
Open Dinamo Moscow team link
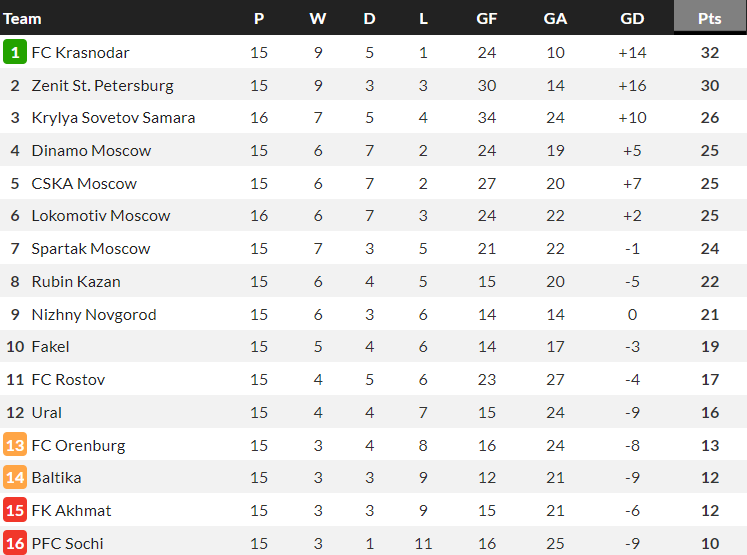tap(91, 151)
